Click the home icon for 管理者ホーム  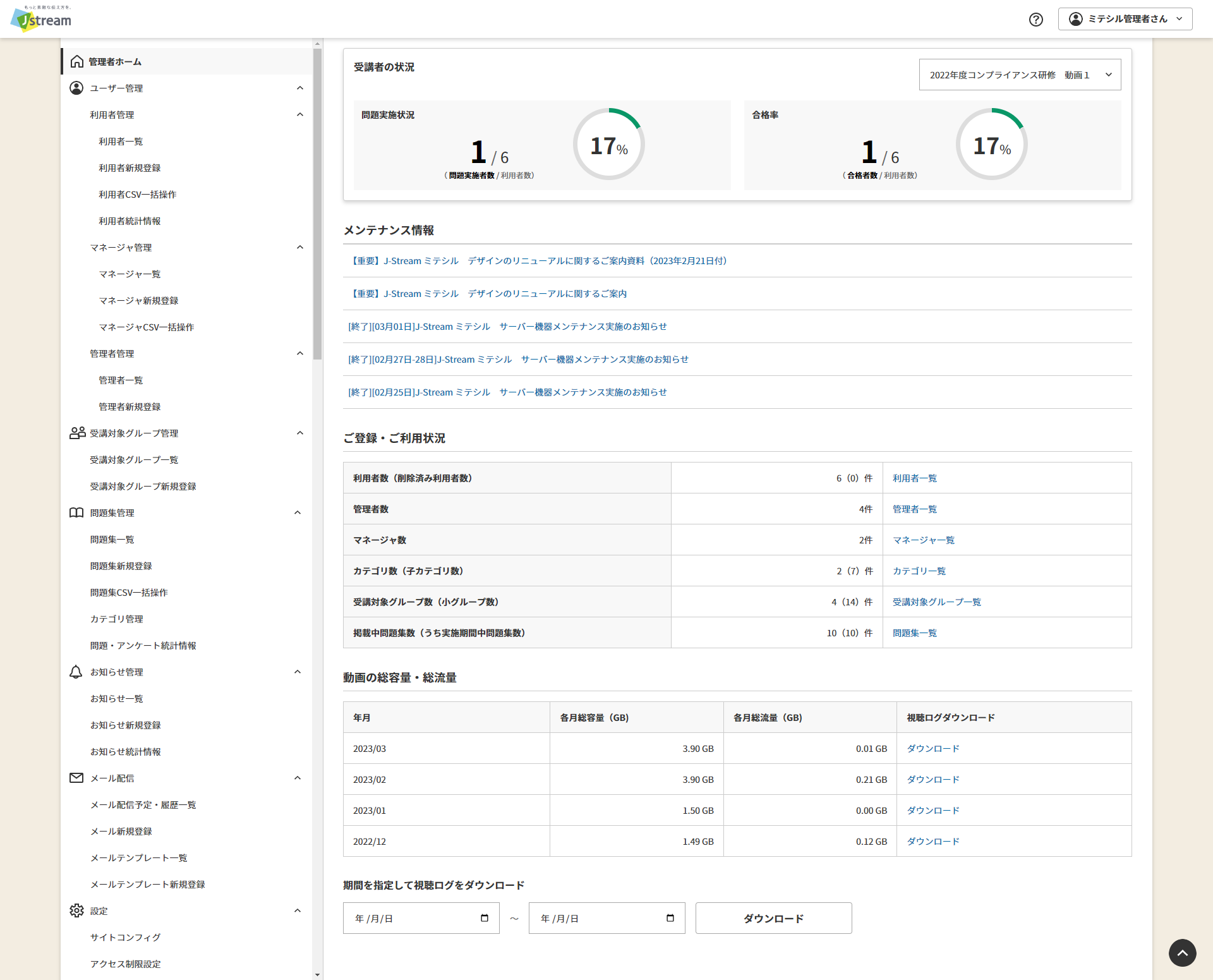[x=77, y=61]
